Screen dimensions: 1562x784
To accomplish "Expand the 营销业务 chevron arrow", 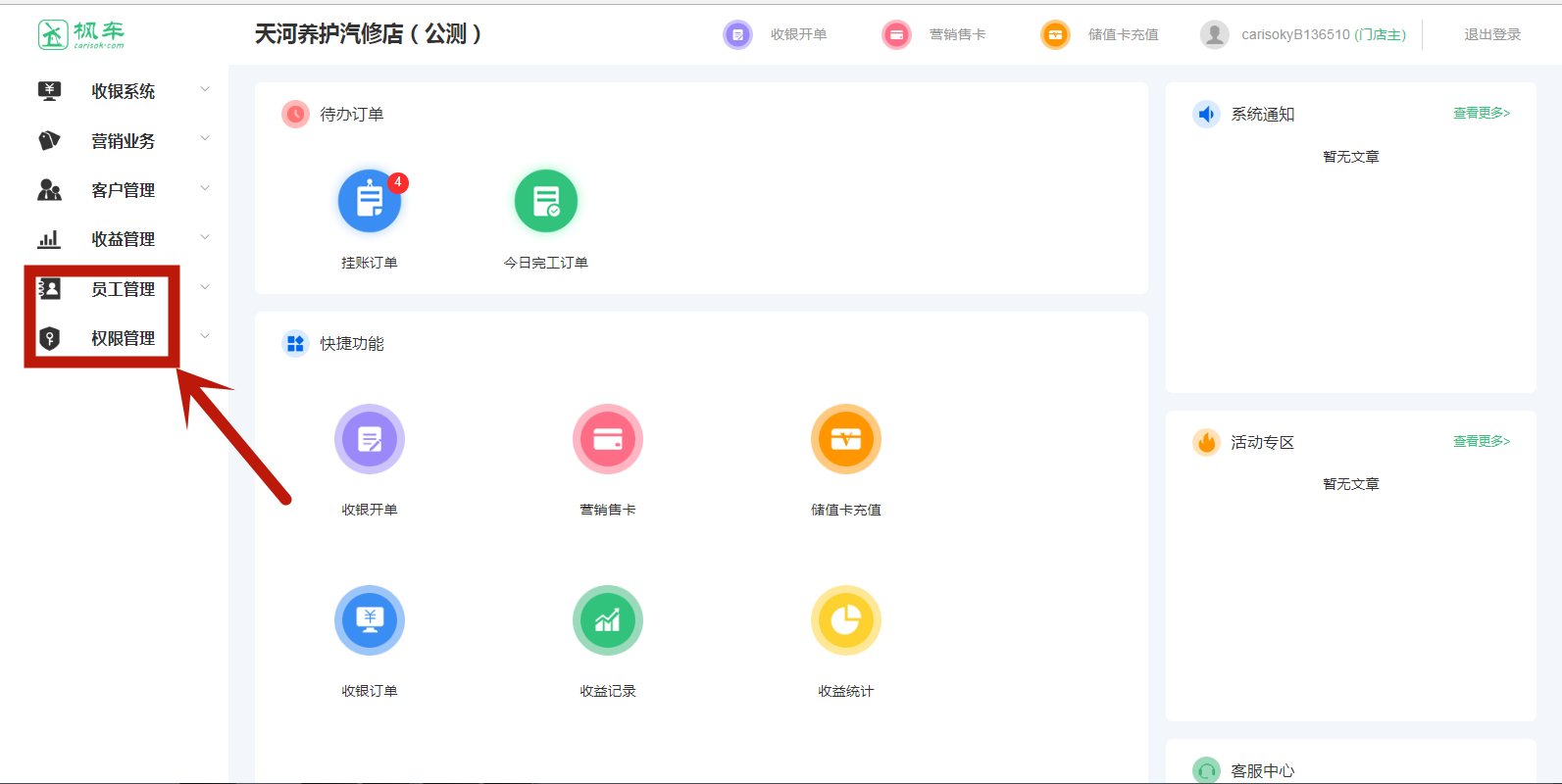I will tap(205, 139).
